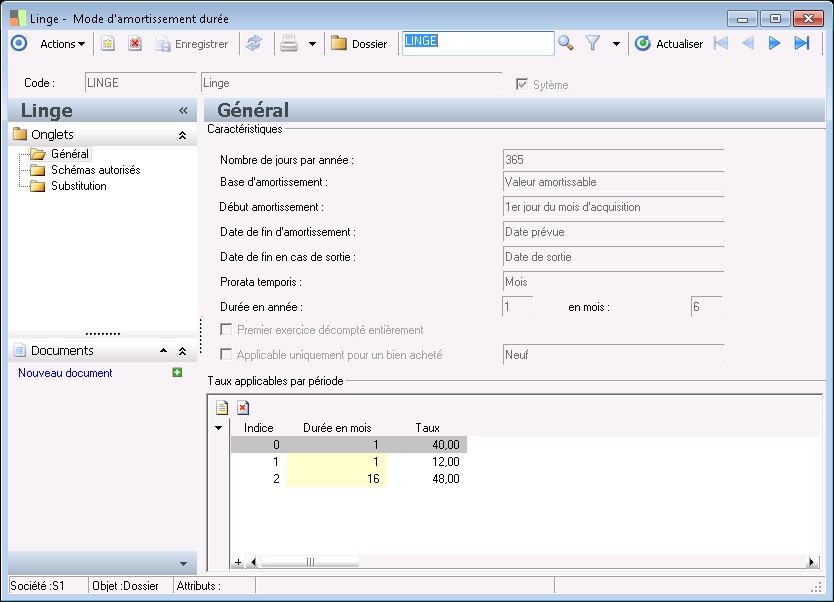Enable Applicable uniquement pour un bien acheté
Viewport: 834px width, 602px height.
[x=227, y=355]
